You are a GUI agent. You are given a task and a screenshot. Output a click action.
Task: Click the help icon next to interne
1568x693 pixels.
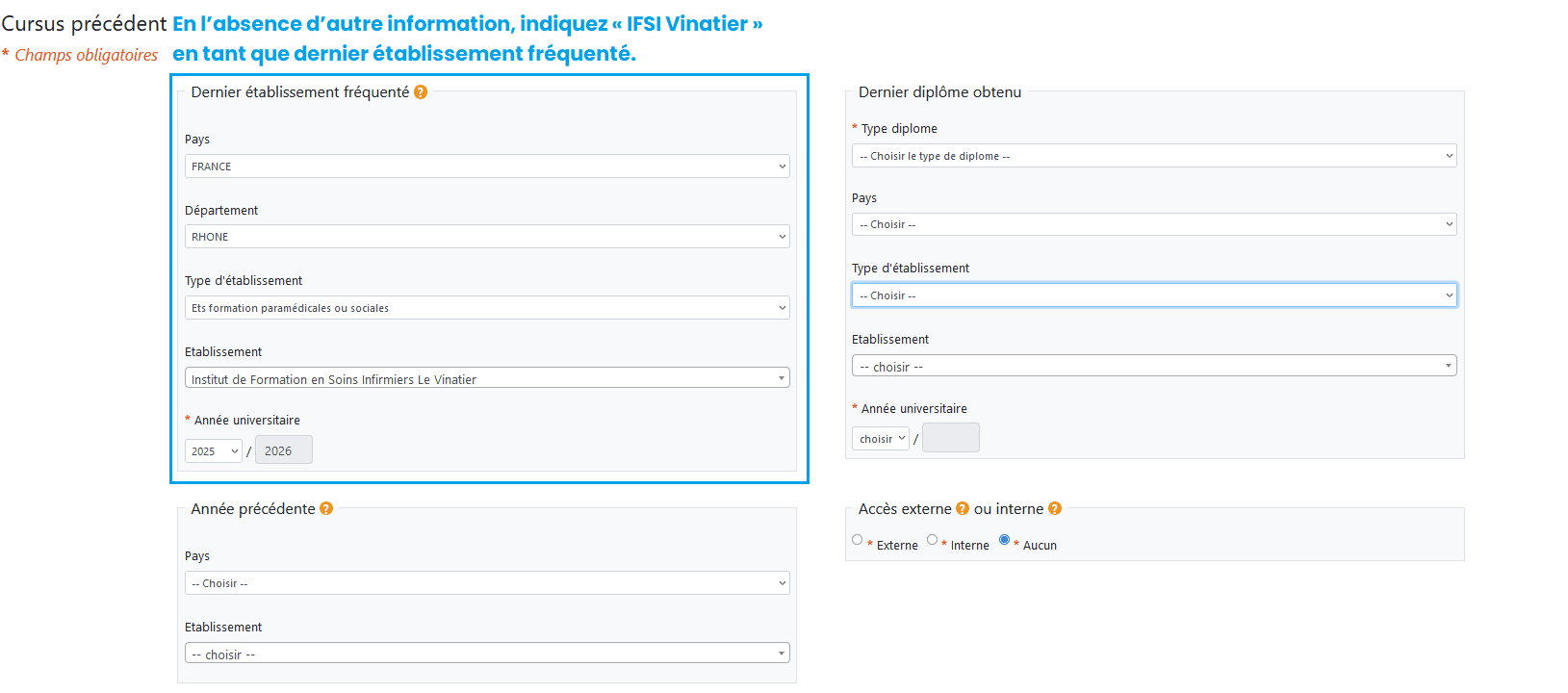point(1054,507)
